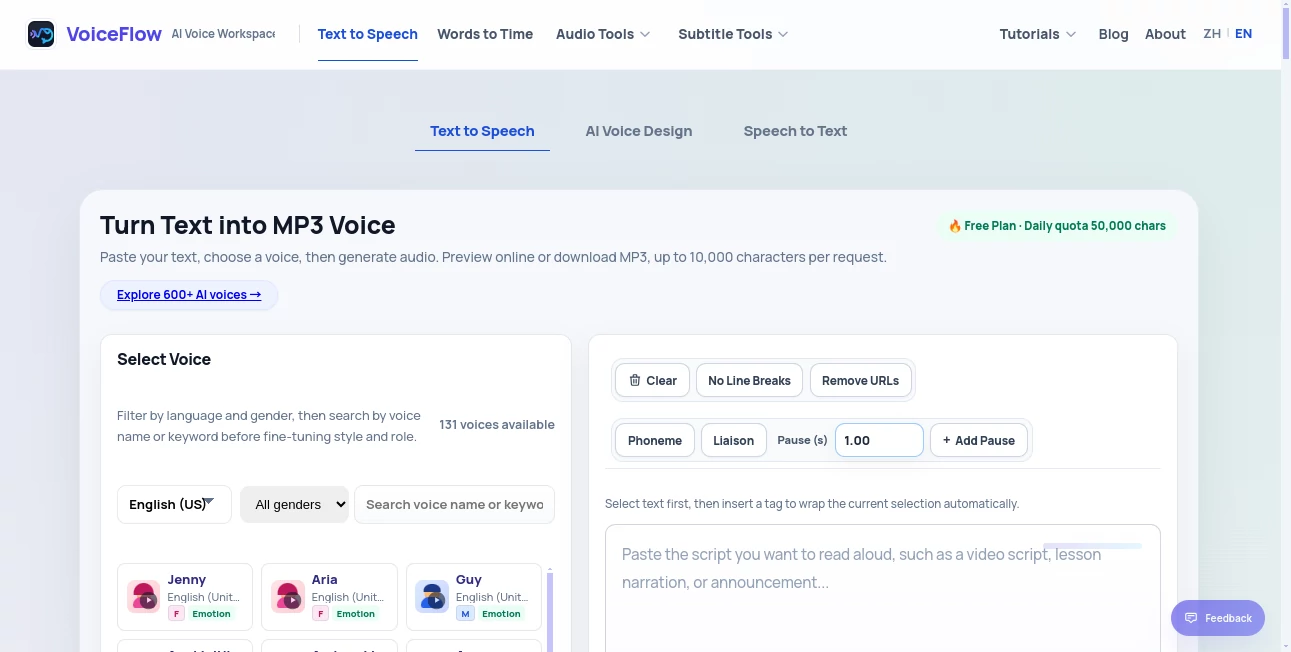Click the F gender badge on Aria card
Screen dimensions: 1291x652
pyautogui.click(x=320, y=614)
